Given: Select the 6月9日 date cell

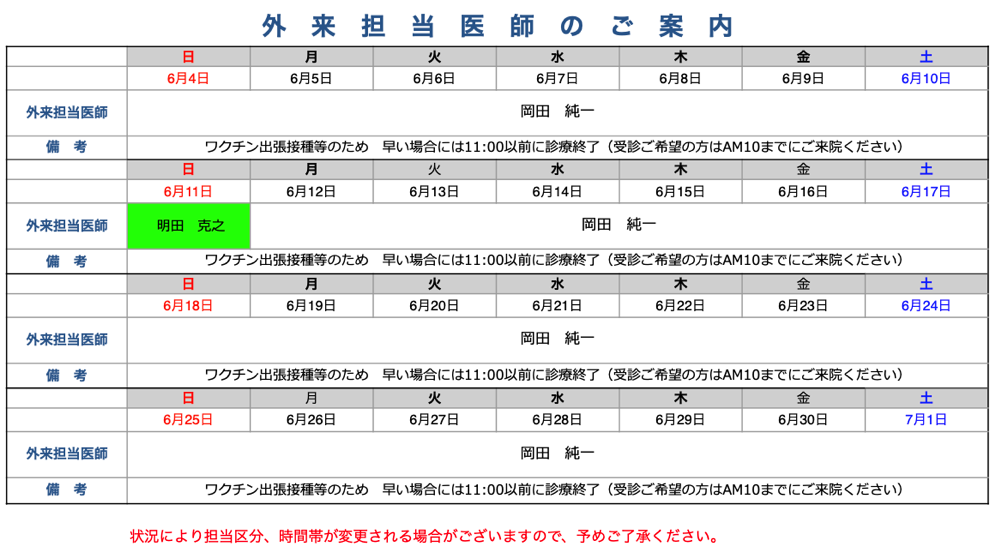Looking at the screenshot, I should [803, 79].
